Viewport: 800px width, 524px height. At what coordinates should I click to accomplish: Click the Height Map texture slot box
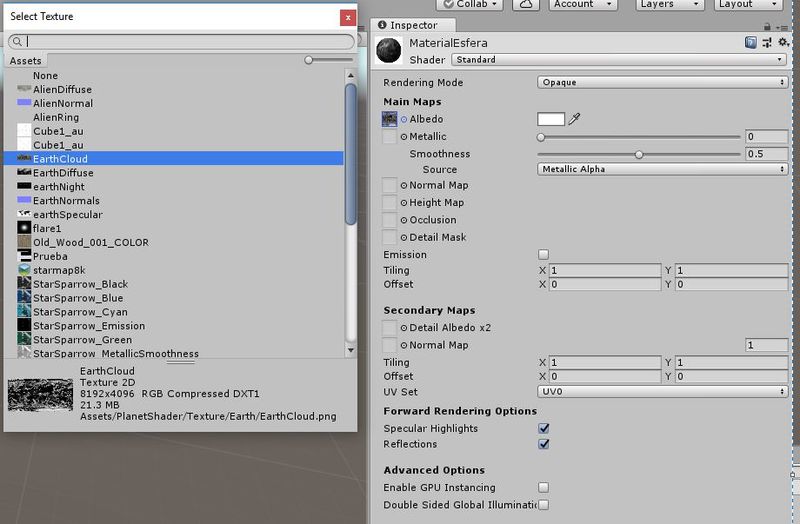coord(389,203)
